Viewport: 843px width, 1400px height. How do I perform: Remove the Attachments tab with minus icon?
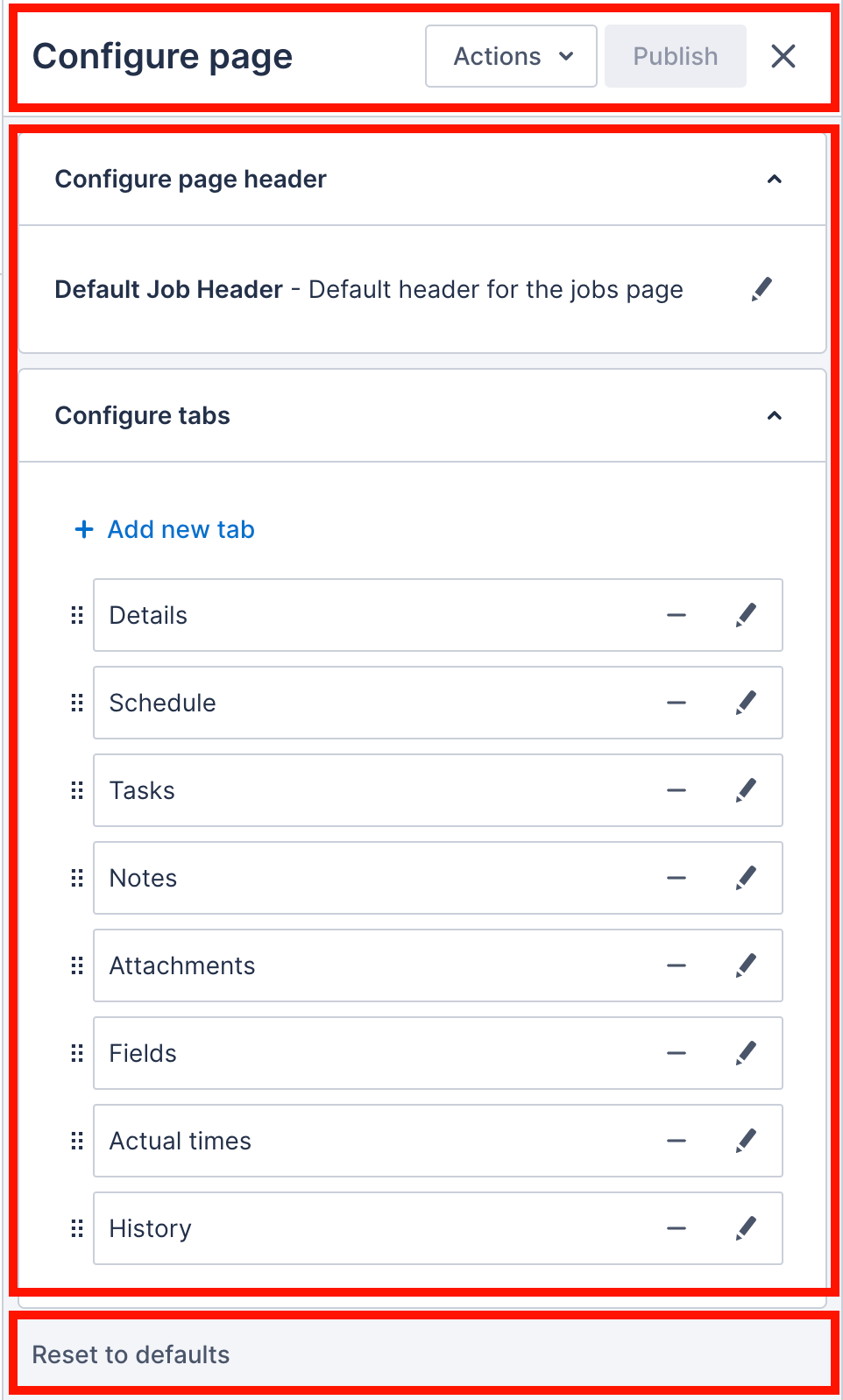676,965
